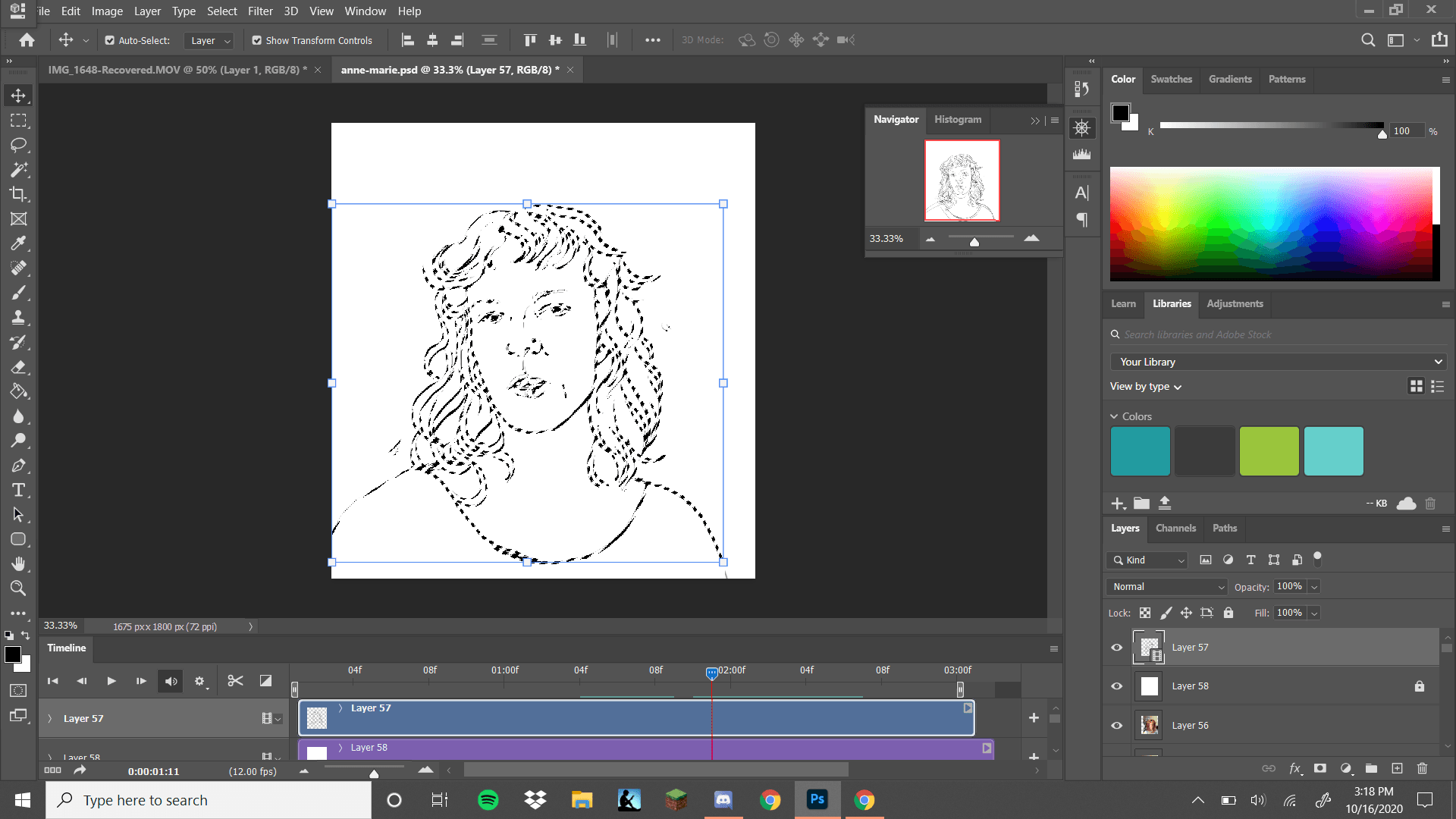The image size is (1456, 819).
Task: Switch to the Swatches tab
Action: pos(1171,79)
